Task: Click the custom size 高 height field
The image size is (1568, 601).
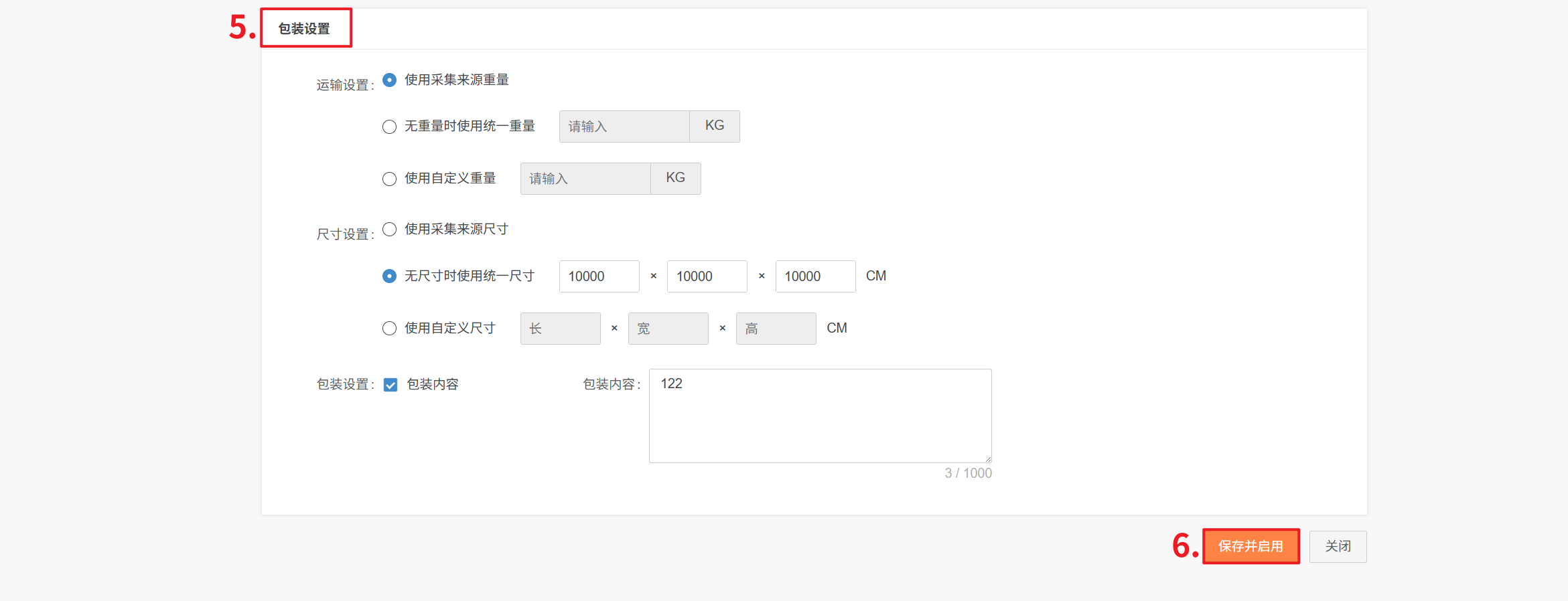Action: coord(776,329)
